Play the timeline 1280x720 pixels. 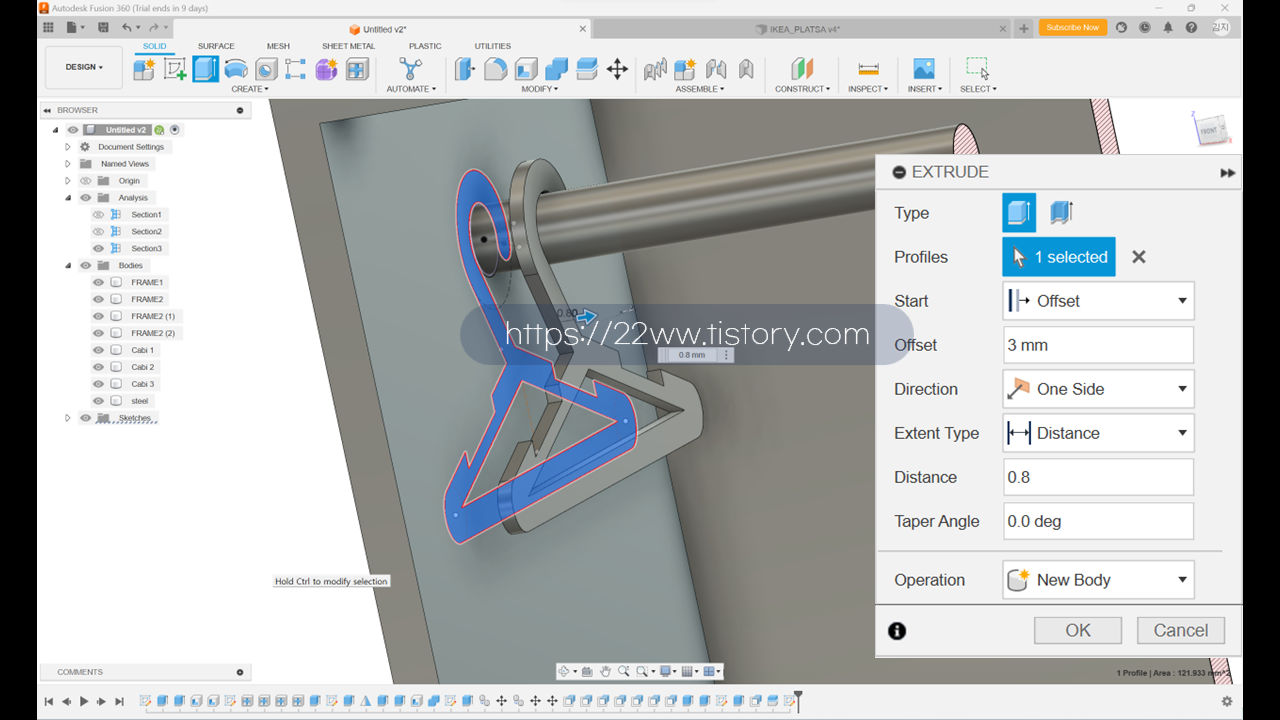(84, 702)
